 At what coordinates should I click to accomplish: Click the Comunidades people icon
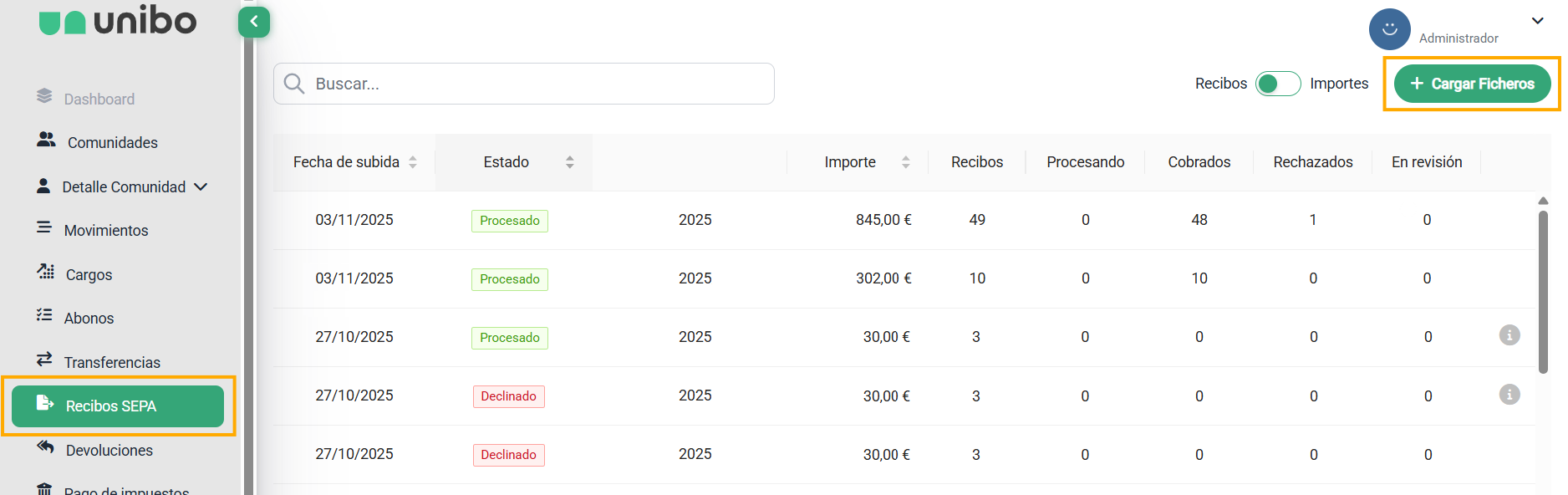[46, 140]
